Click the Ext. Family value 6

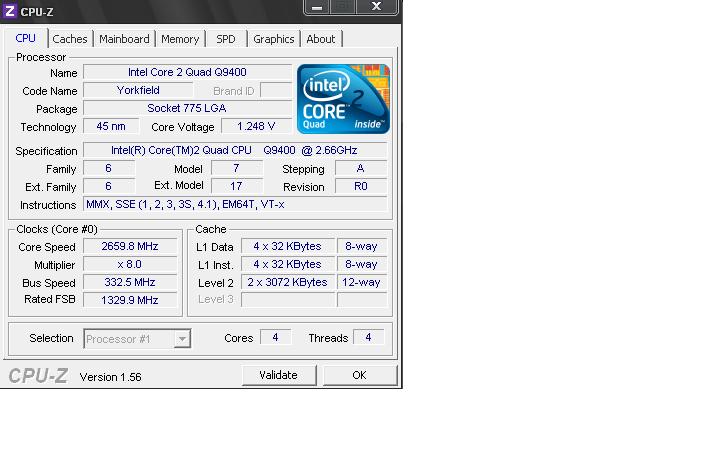click(x=109, y=186)
